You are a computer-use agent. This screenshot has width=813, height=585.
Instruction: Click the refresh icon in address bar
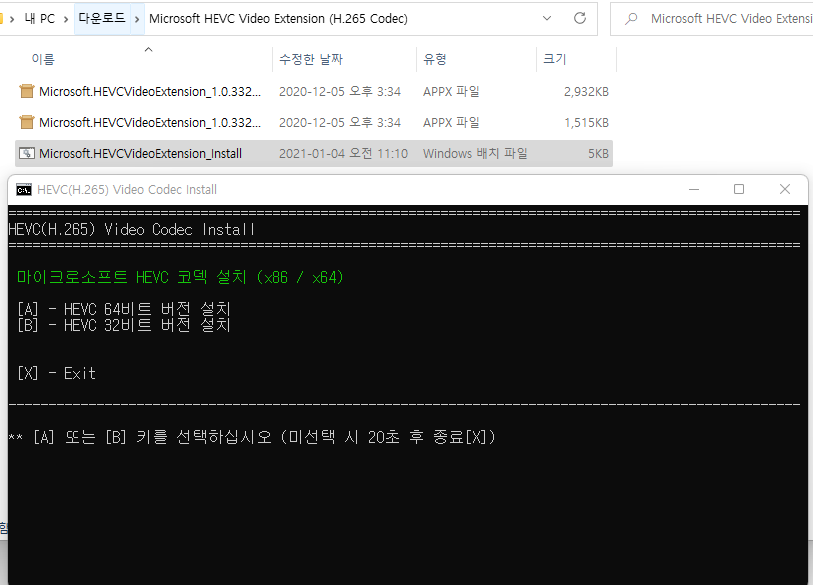click(x=580, y=19)
